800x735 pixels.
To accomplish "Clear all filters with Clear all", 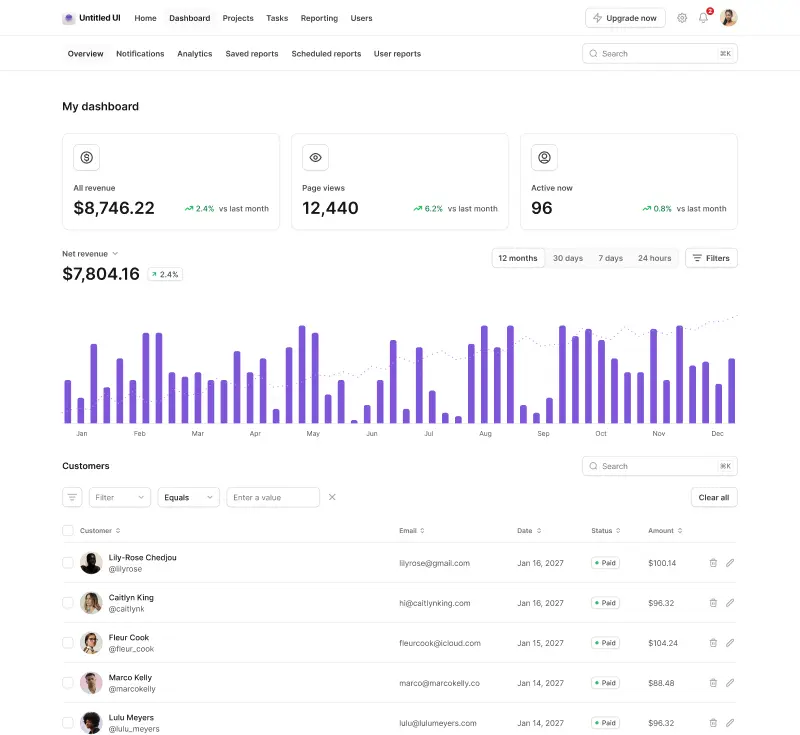I will click(713, 497).
